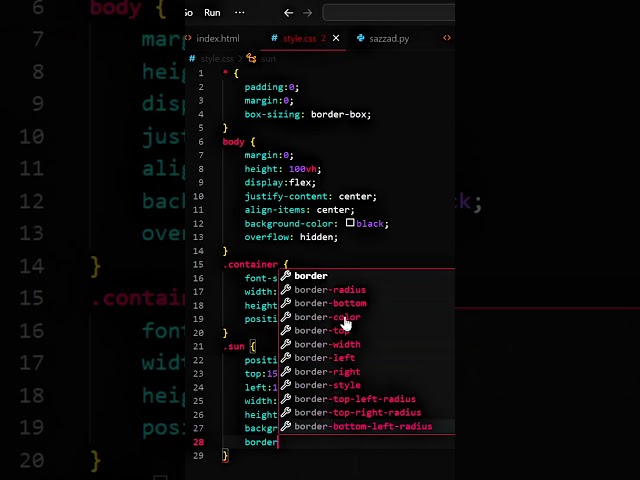Click the HTML icon on index.html tab

pyautogui.click(x=188, y=38)
